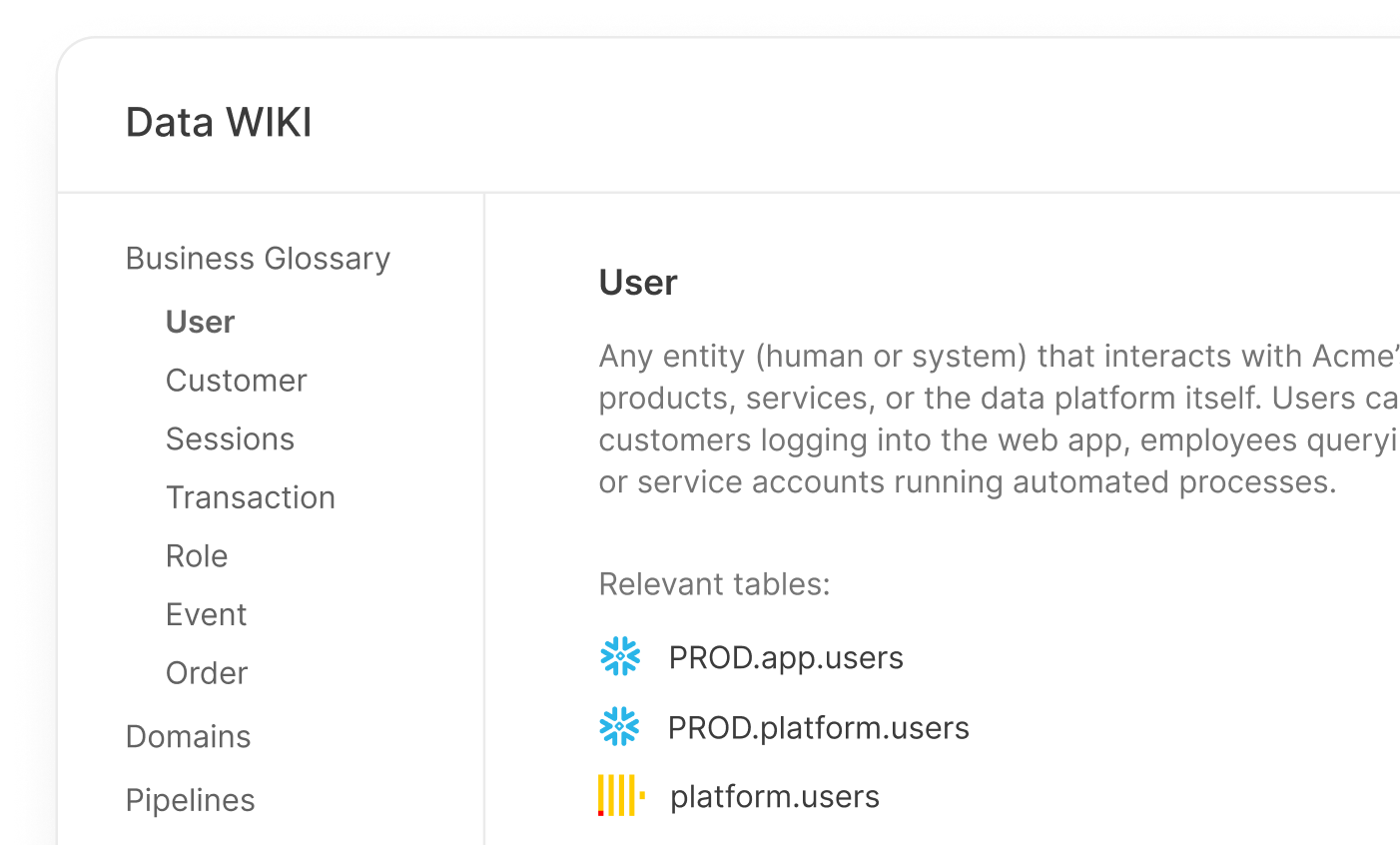
Task: Click the "Relevant tables:" label
Action: pyautogui.click(x=714, y=584)
